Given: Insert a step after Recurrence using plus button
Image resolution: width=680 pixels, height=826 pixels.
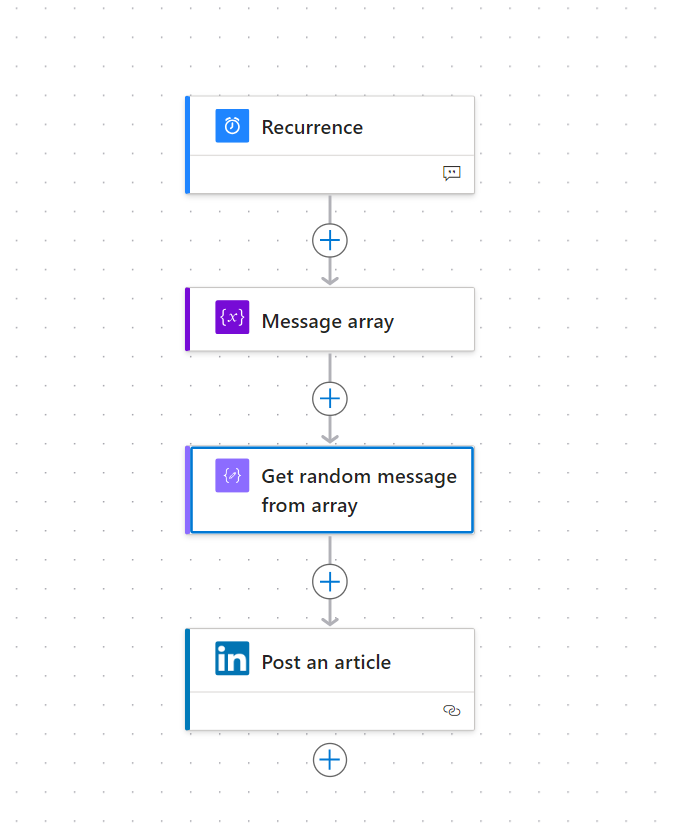Looking at the screenshot, I should [x=330, y=240].
